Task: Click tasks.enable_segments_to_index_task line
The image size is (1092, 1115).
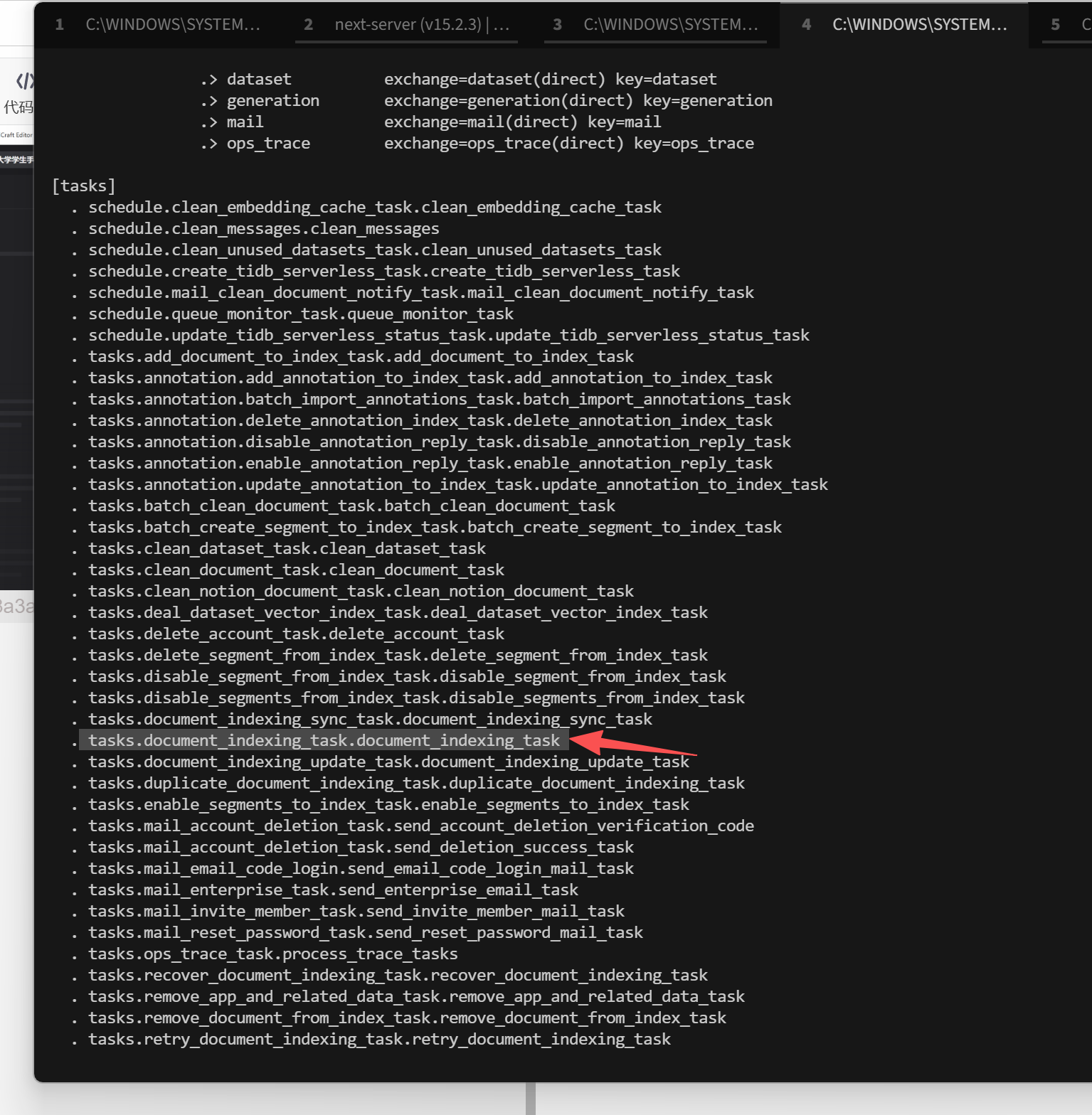Action: pos(388,804)
